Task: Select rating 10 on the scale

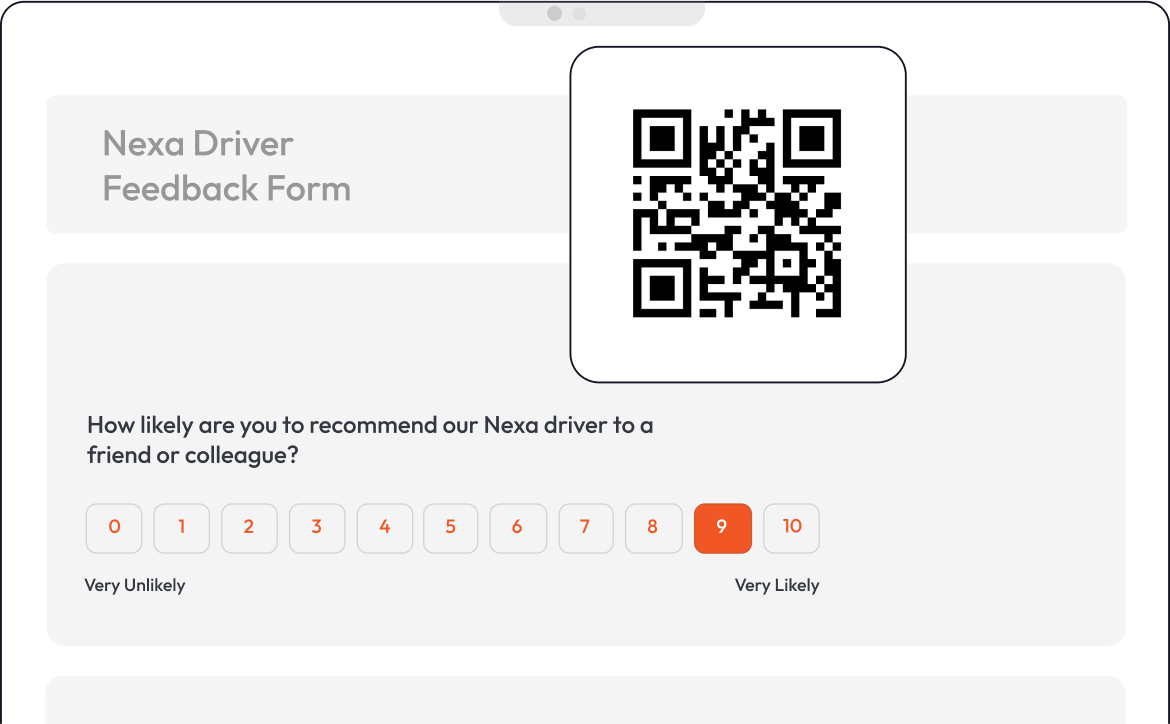Action: point(792,528)
